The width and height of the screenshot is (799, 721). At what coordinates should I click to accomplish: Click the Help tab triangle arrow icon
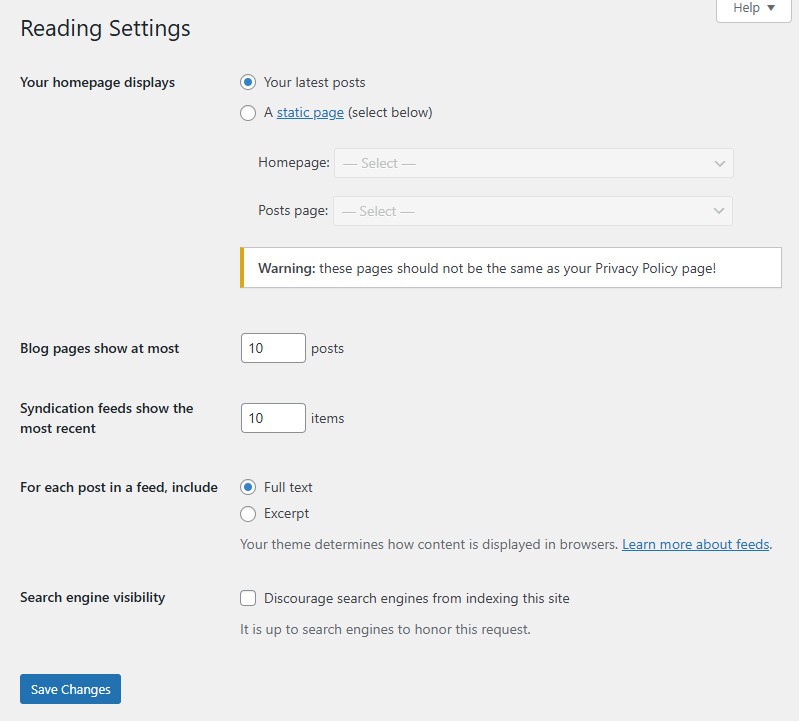click(x=771, y=8)
